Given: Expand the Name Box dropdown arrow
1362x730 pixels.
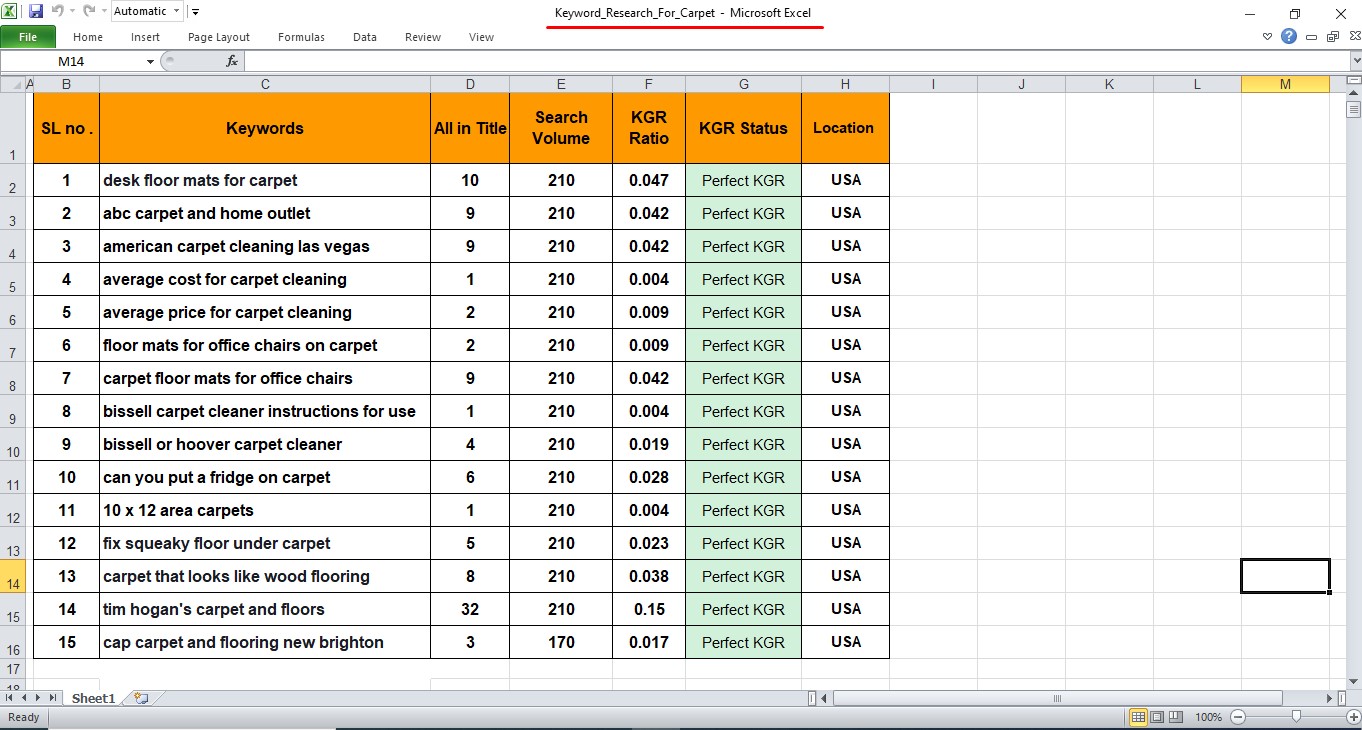Looking at the screenshot, I should pyautogui.click(x=151, y=61).
